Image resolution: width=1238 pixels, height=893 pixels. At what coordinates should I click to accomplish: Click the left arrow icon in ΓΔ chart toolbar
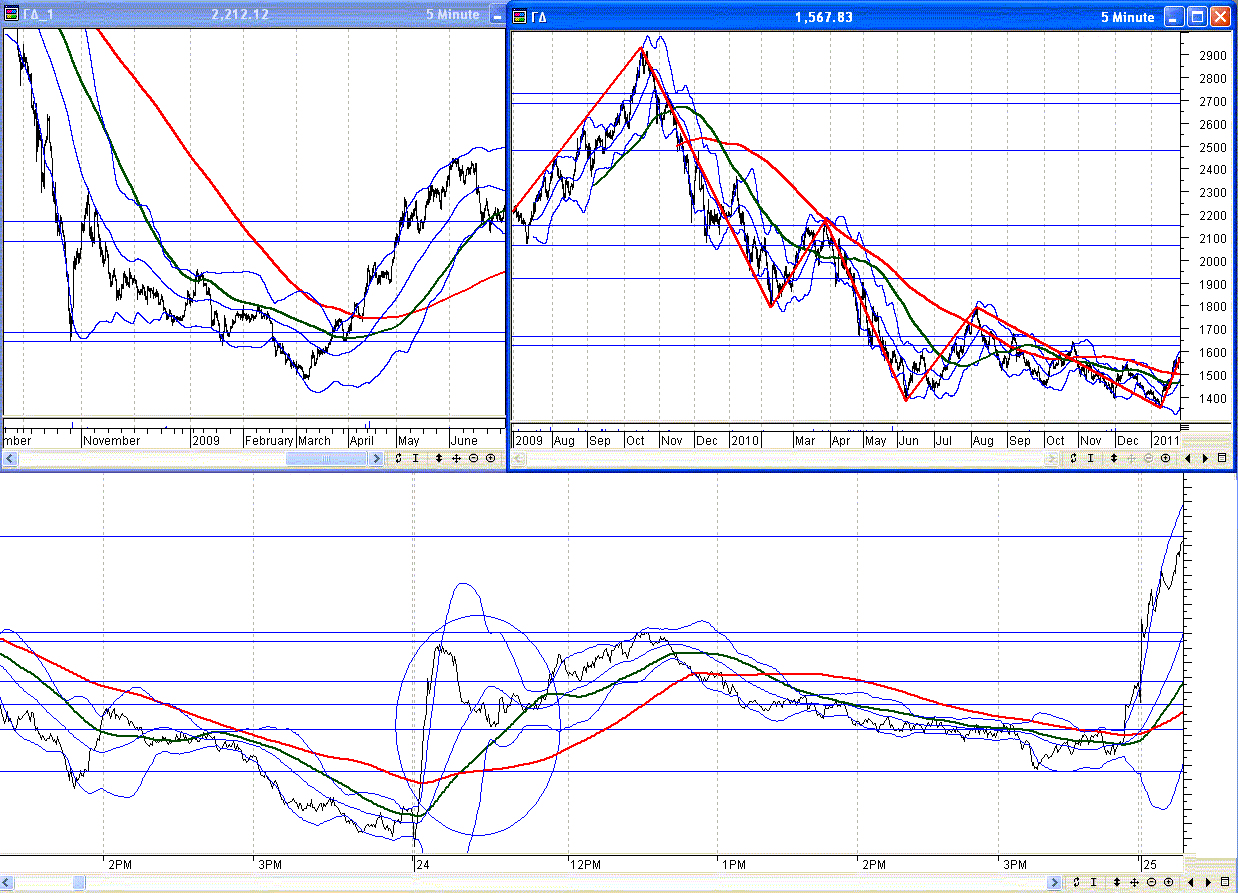click(x=1188, y=458)
